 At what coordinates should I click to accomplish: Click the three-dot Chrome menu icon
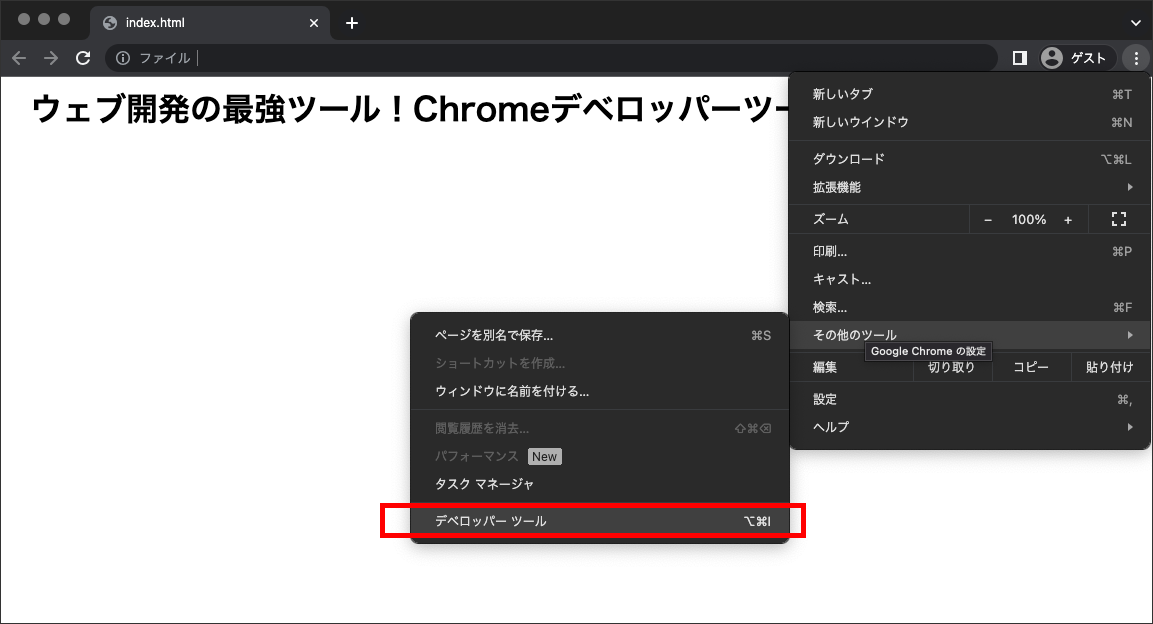(x=1136, y=58)
